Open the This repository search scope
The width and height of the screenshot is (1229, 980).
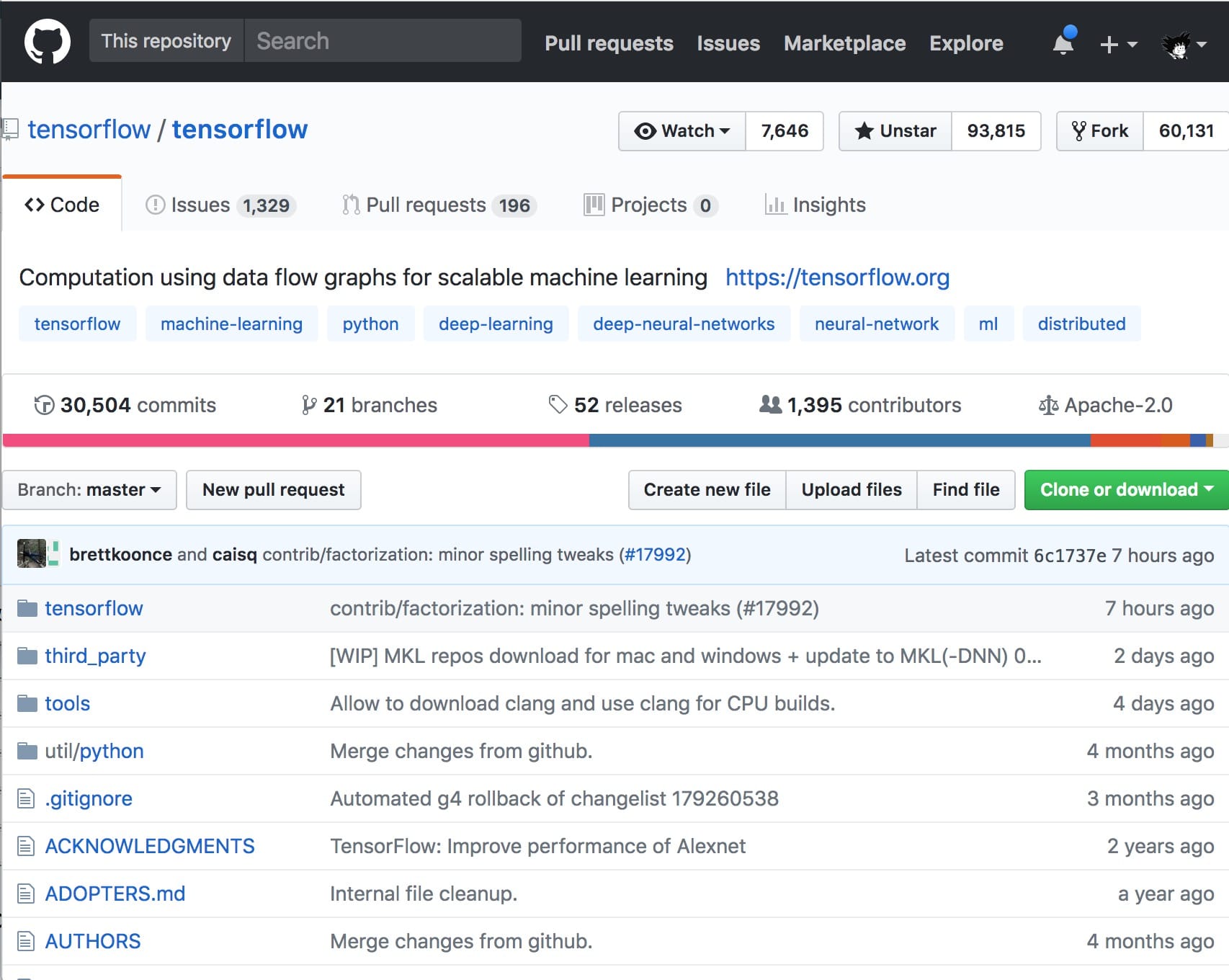166,41
